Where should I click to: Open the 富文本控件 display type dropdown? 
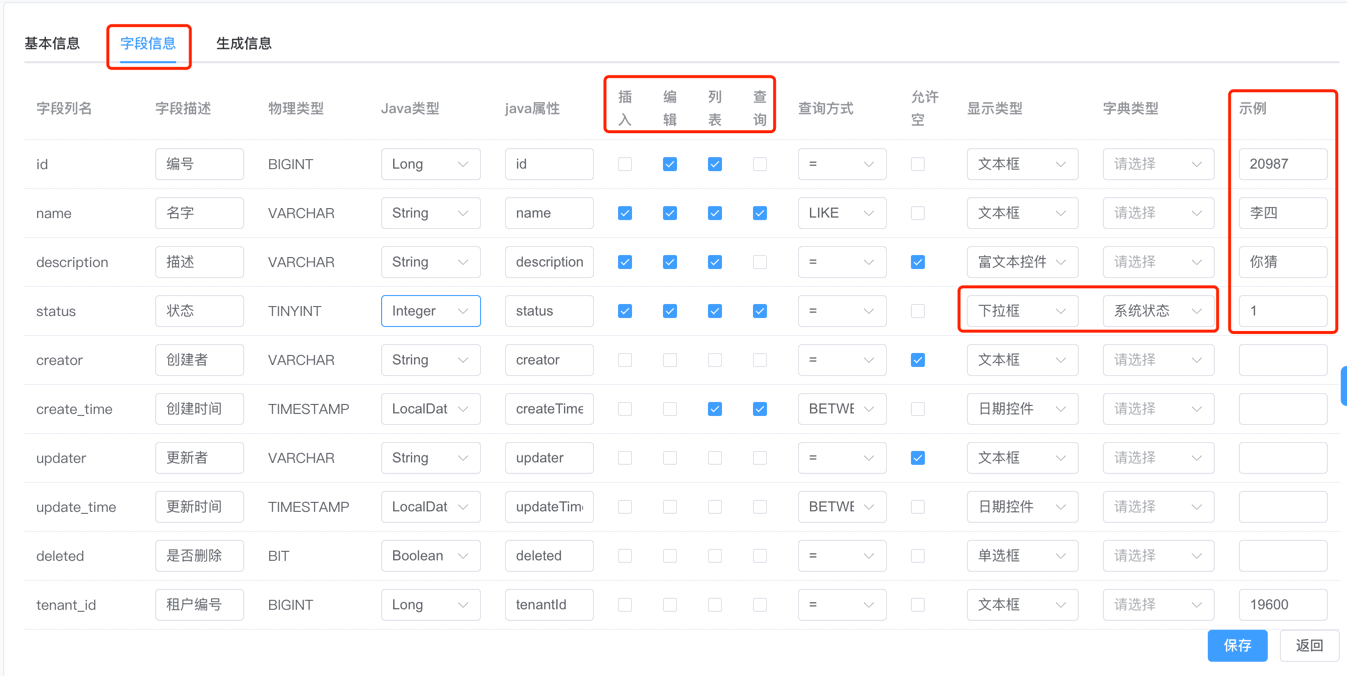(1021, 261)
